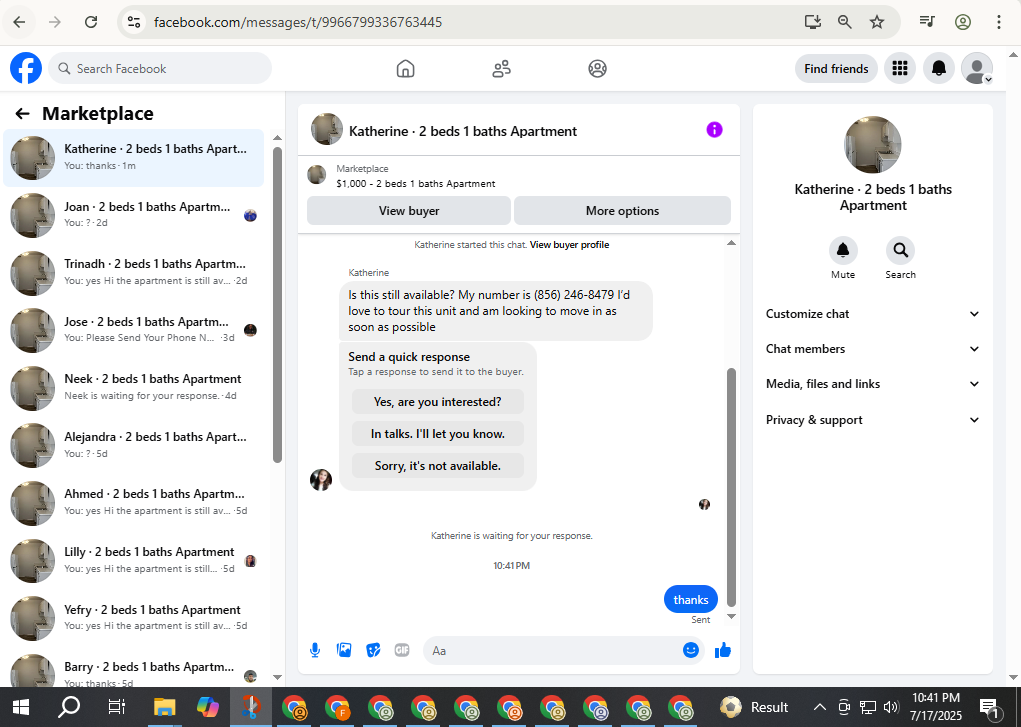The width and height of the screenshot is (1021, 727).
Task: Open the View buyer profile link
Action: click(569, 245)
